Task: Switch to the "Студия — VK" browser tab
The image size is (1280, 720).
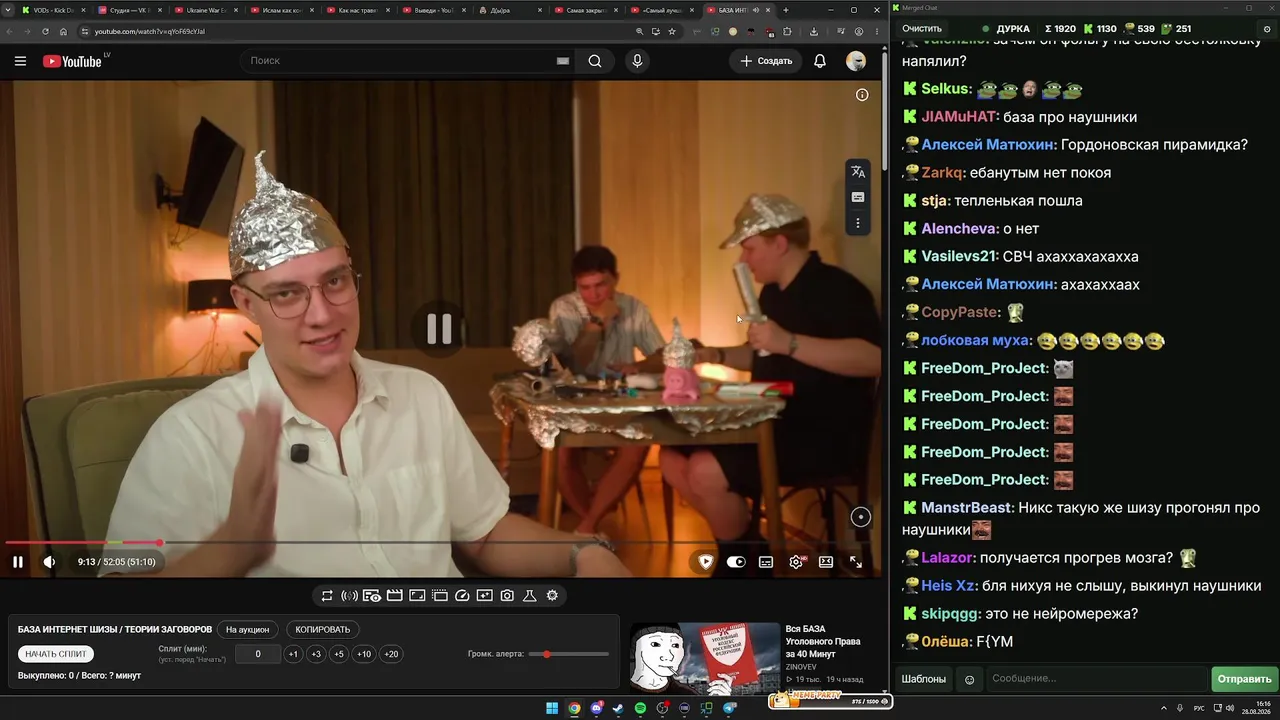Action: pyautogui.click(x=131, y=10)
